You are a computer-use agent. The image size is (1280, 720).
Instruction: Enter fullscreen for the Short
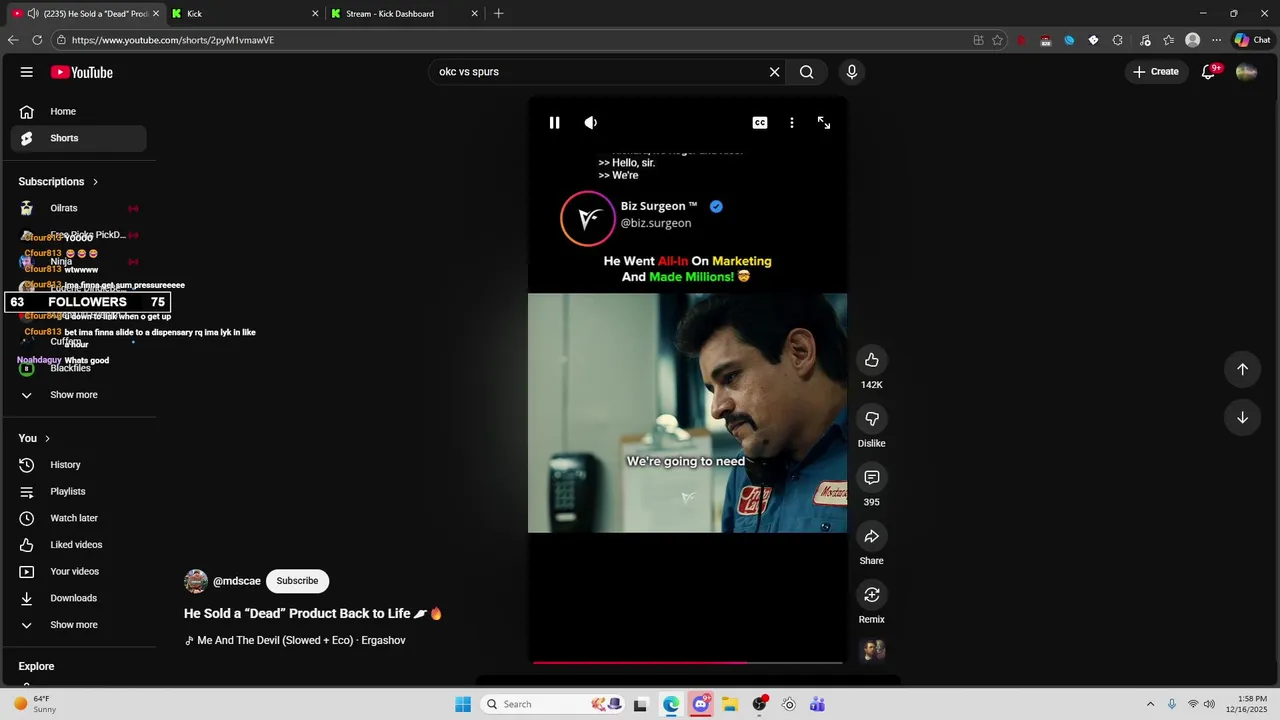824,123
